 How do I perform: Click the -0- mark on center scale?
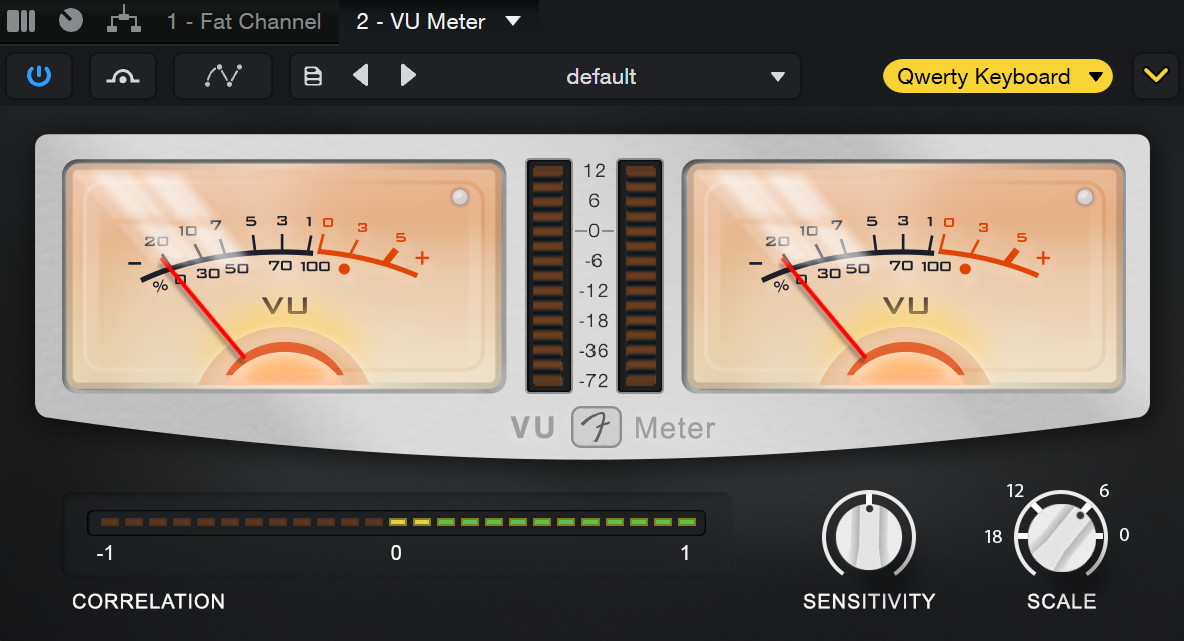[x=594, y=230]
